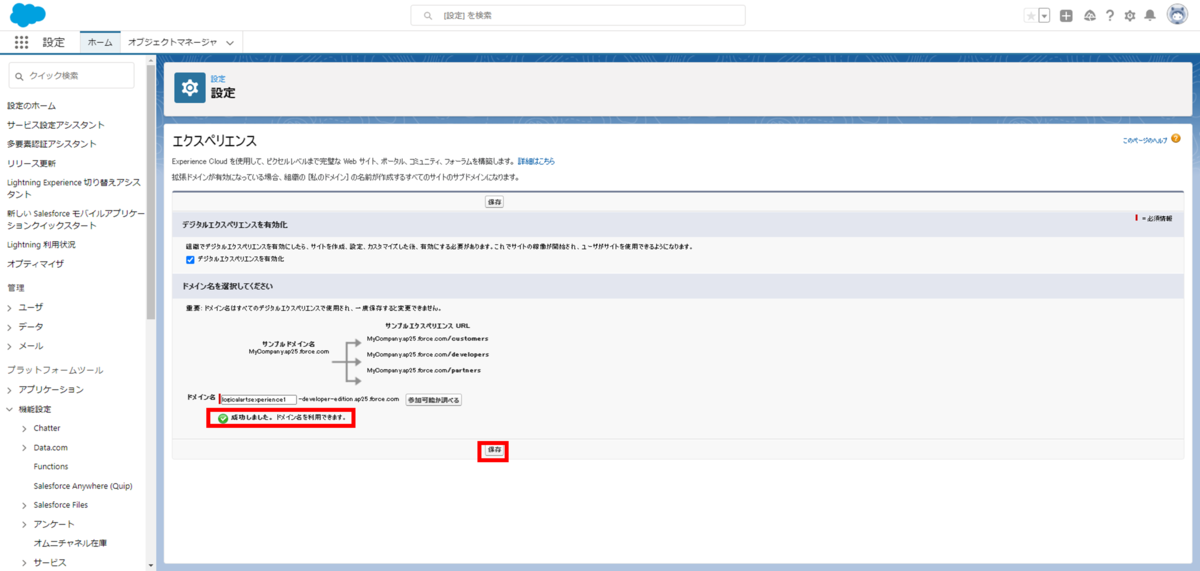Viewport: 1200px width, 571px height.
Task: Click the ドメイン名 input field
Action: pyautogui.click(x=257, y=400)
